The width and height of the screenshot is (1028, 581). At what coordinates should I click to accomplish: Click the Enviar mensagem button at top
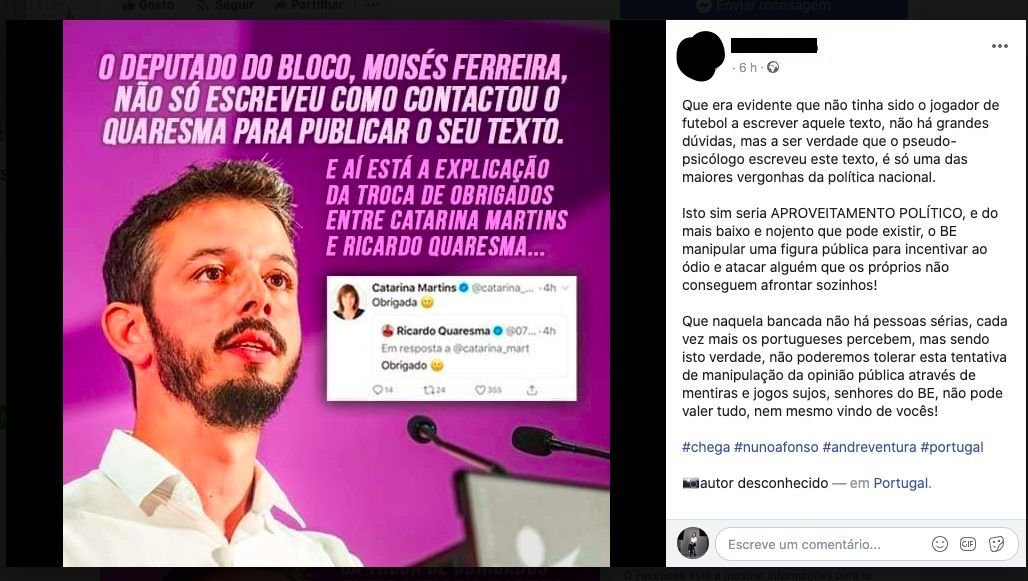(x=764, y=7)
